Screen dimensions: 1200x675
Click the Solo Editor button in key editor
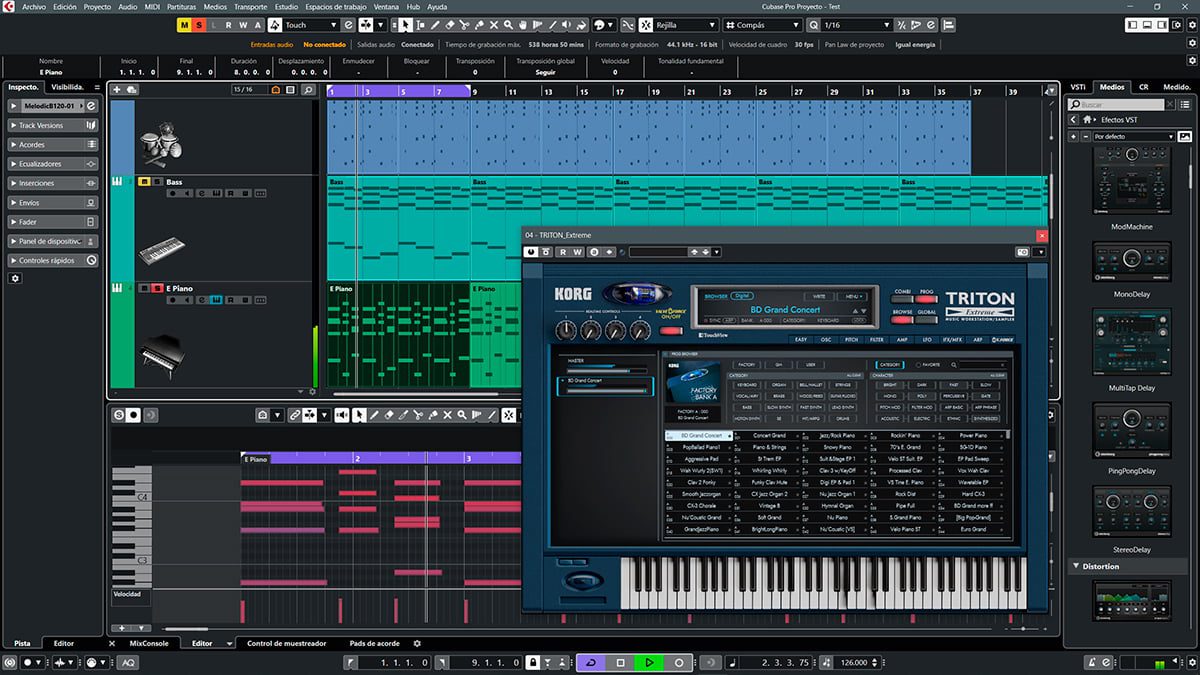click(119, 415)
